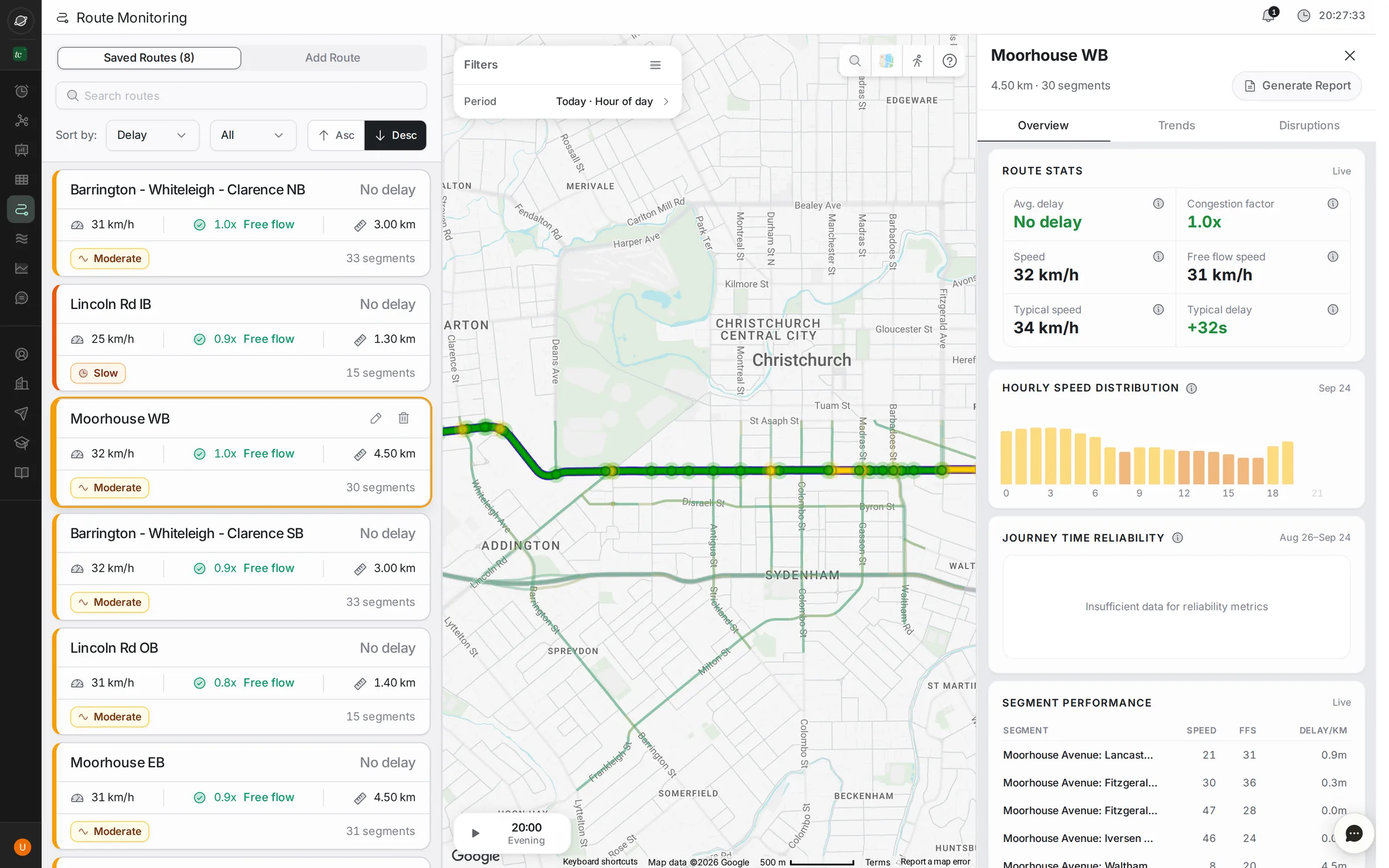Screen dimensions: 1389x868
Task: Click Report a map error link
Action: 935,862
